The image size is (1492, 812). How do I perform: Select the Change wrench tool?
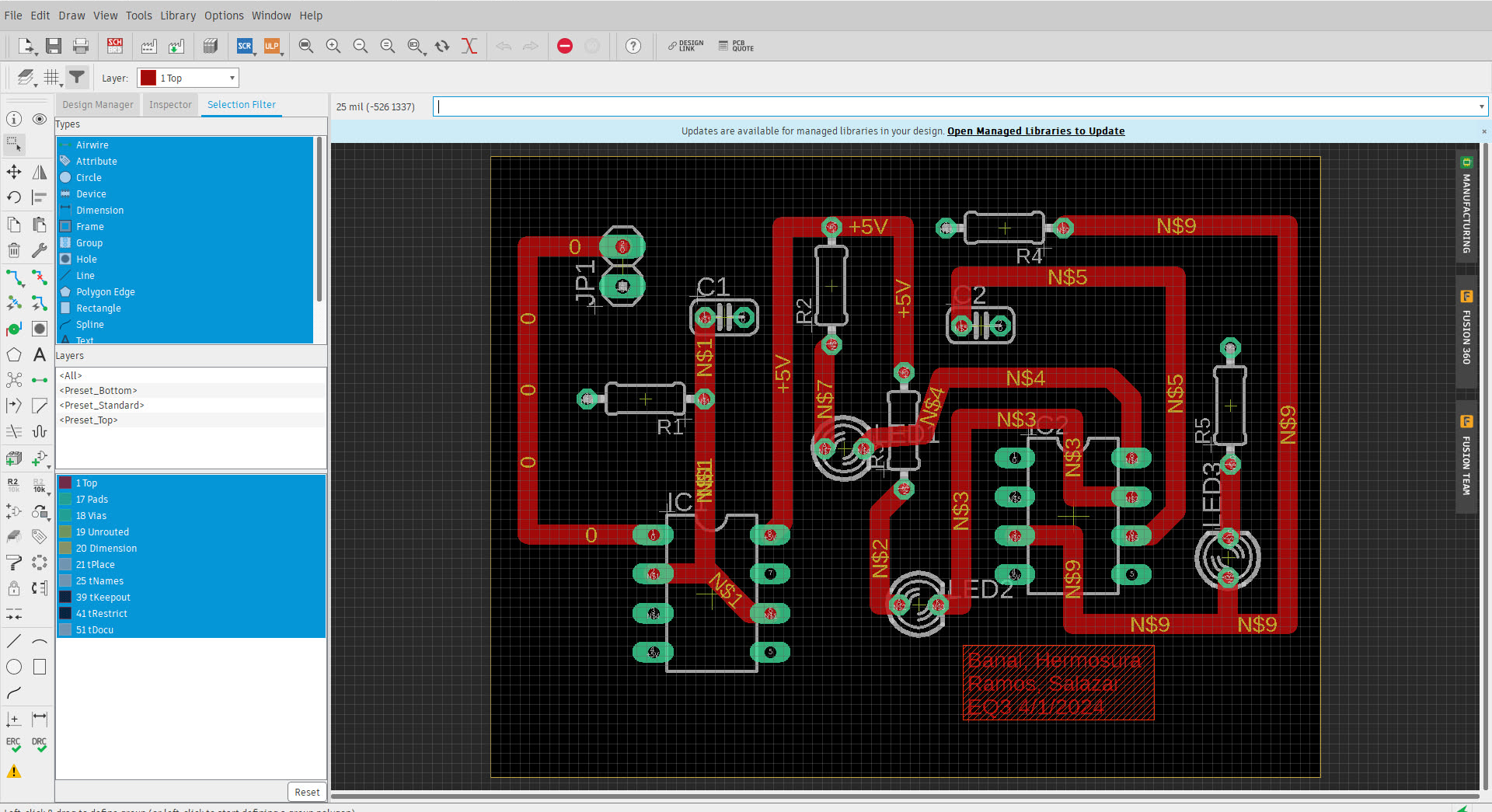pos(40,250)
